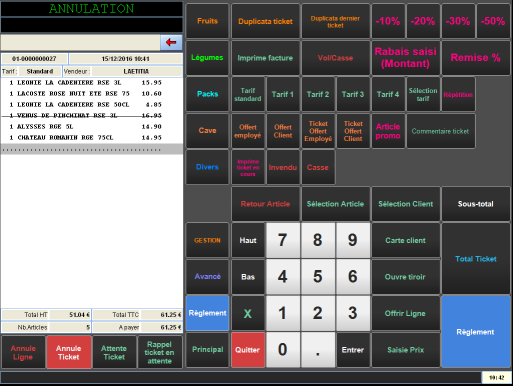Click the small Règlement menu button

pos(207,313)
